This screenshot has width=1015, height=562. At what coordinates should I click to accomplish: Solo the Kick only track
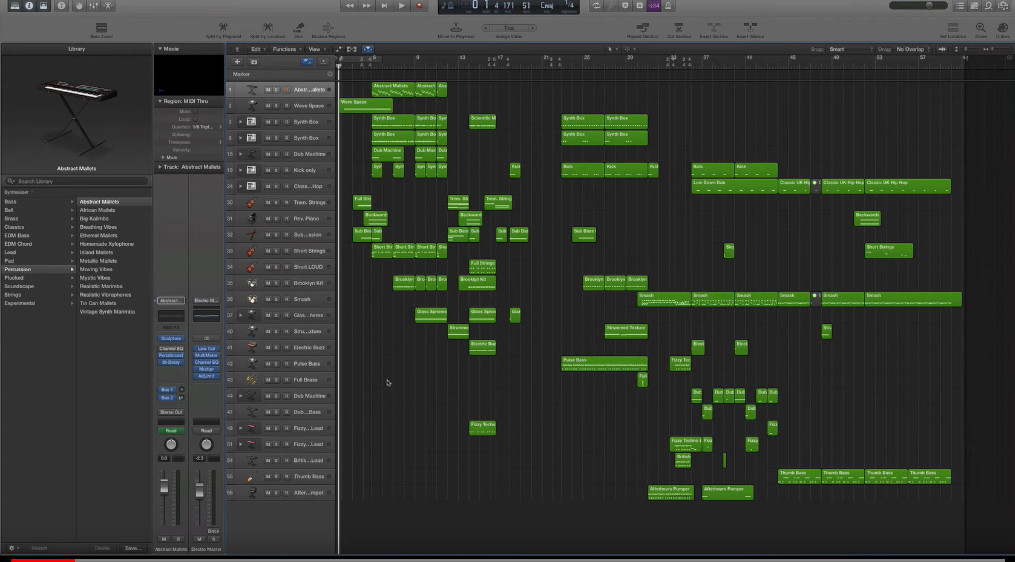coord(276,170)
